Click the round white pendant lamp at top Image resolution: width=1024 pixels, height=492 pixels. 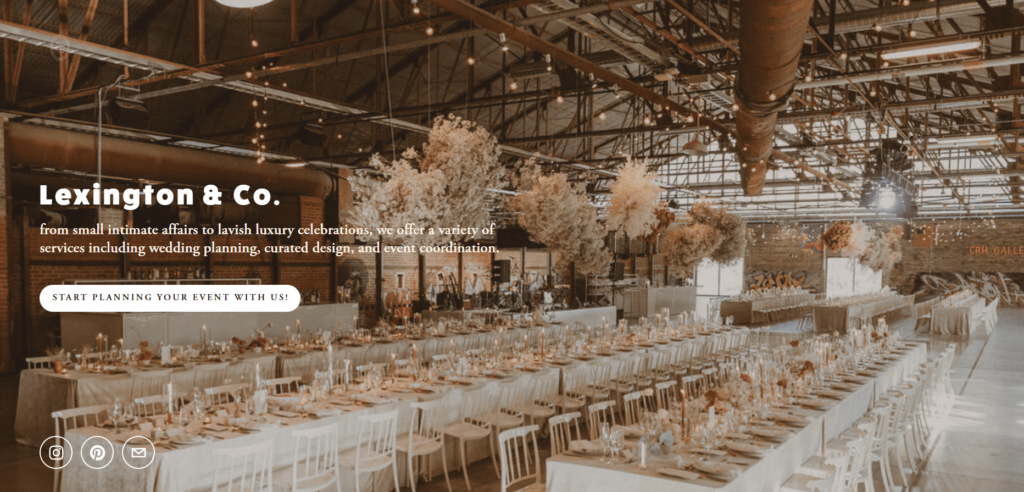point(244,3)
